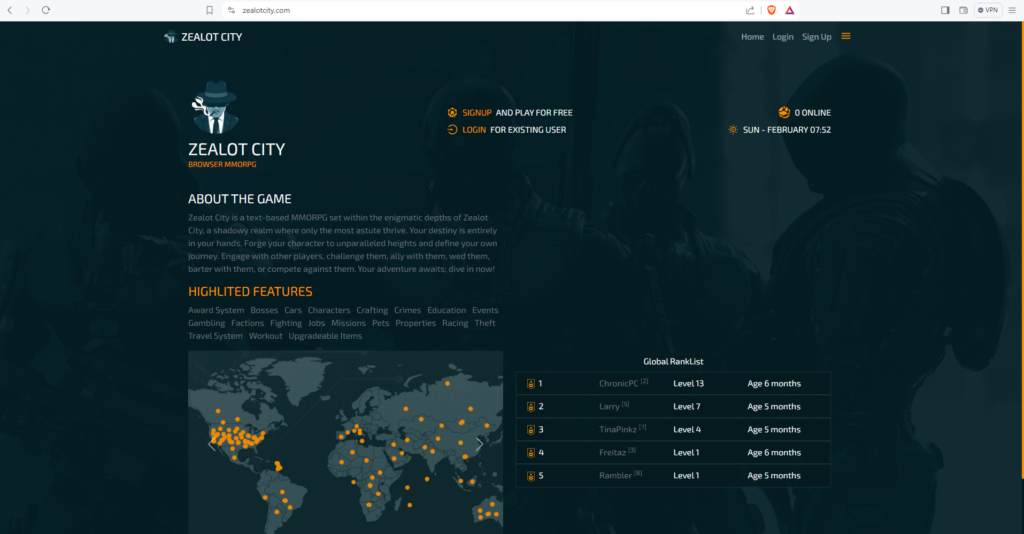
Task: Open Sign Up in the top navigation
Action: click(816, 37)
